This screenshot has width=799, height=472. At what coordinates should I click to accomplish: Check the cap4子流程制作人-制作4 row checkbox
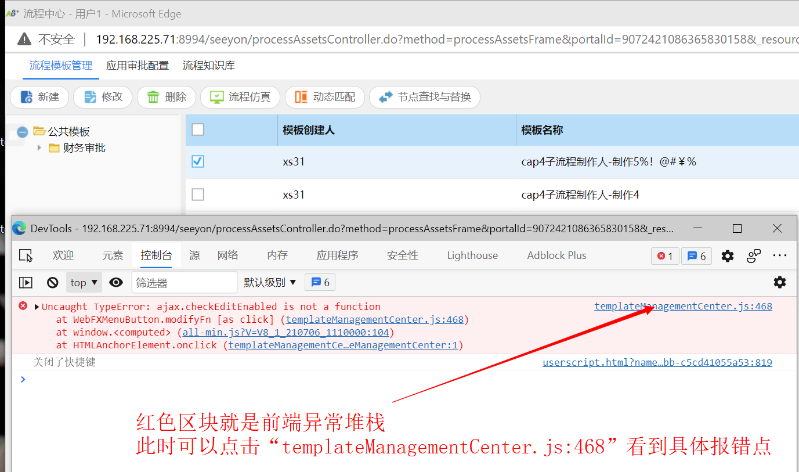pos(198,194)
